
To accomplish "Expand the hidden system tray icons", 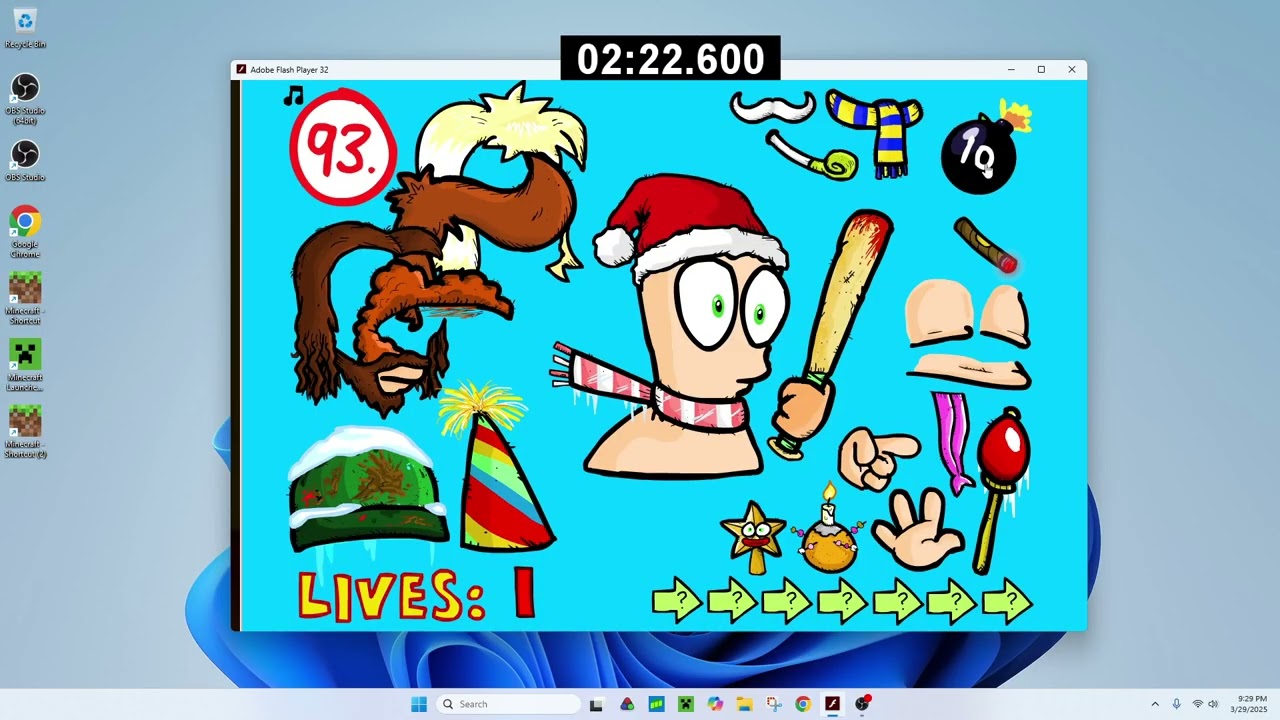I will tap(1155, 704).
